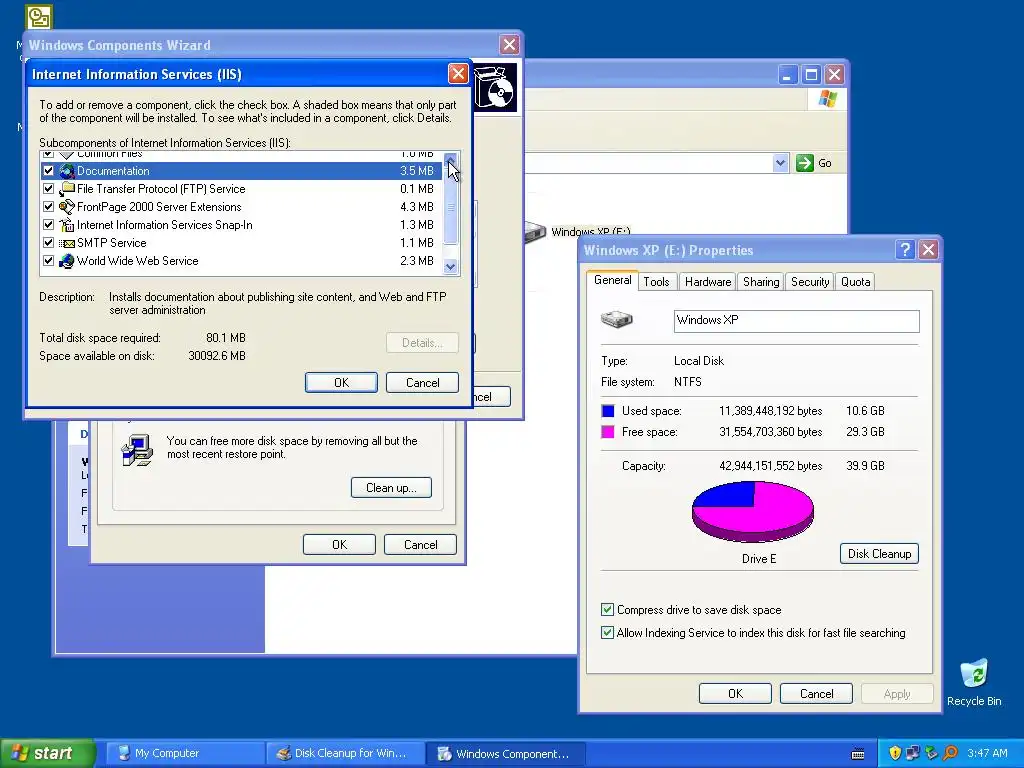Select the World Wide Web Service row text
This screenshot has height=768, width=1024.
(x=138, y=261)
